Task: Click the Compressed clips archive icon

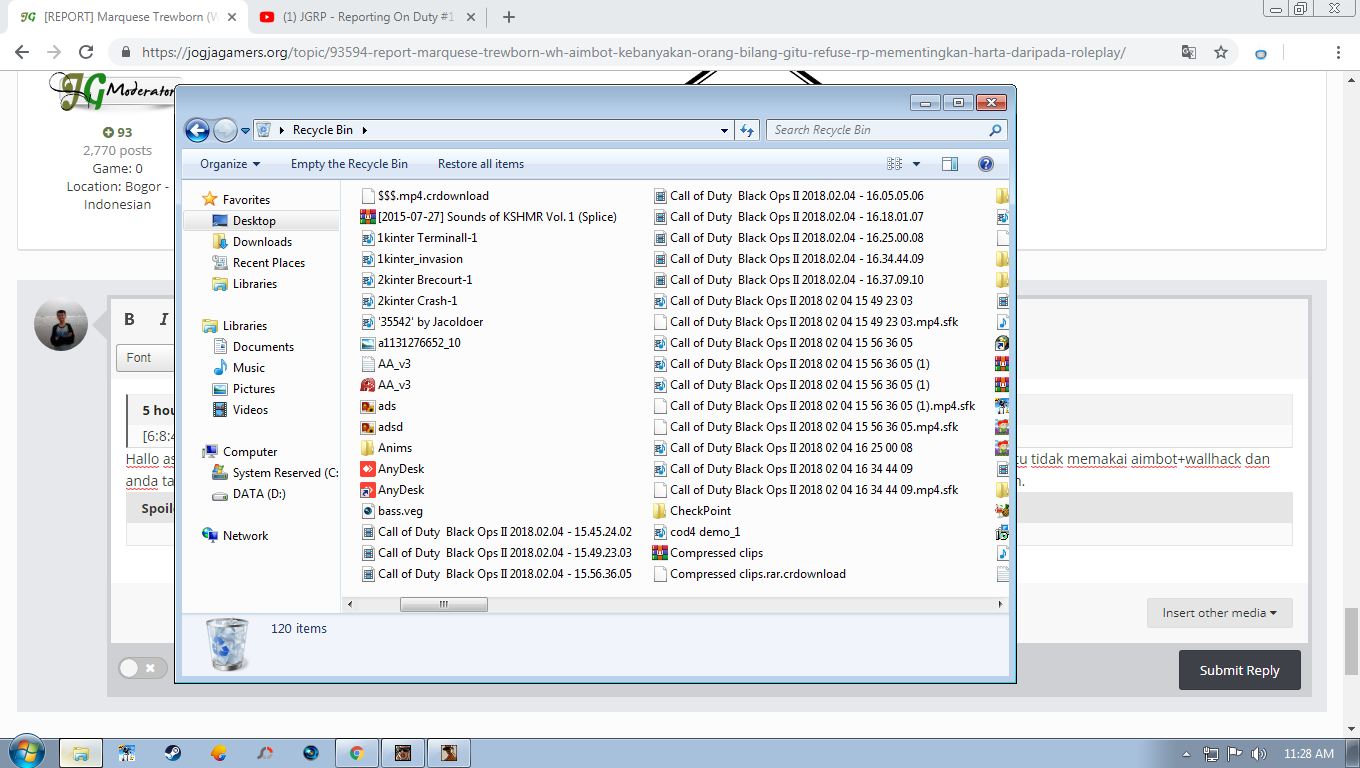Action: click(x=660, y=553)
